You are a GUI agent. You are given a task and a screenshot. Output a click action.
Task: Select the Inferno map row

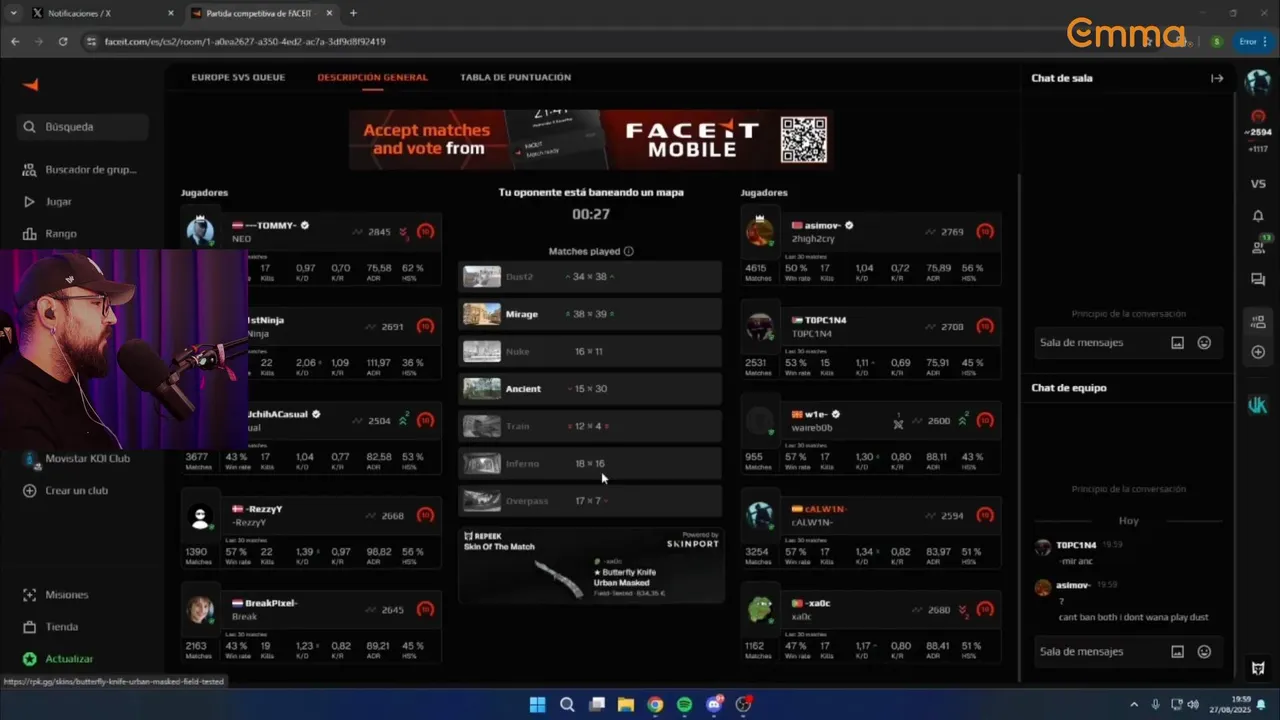(x=590, y=464)
